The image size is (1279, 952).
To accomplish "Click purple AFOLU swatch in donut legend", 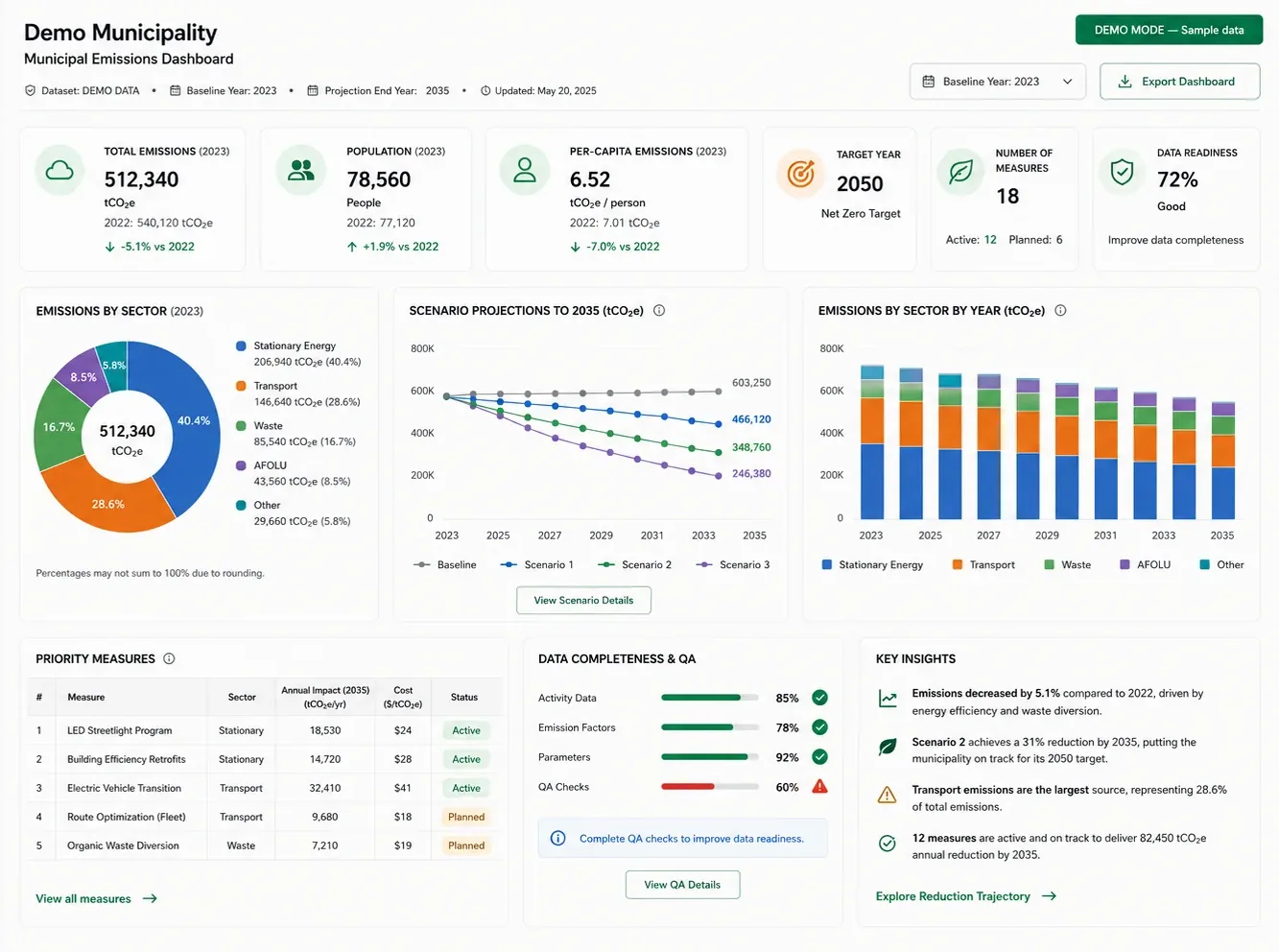I will [x=241, y=465].
